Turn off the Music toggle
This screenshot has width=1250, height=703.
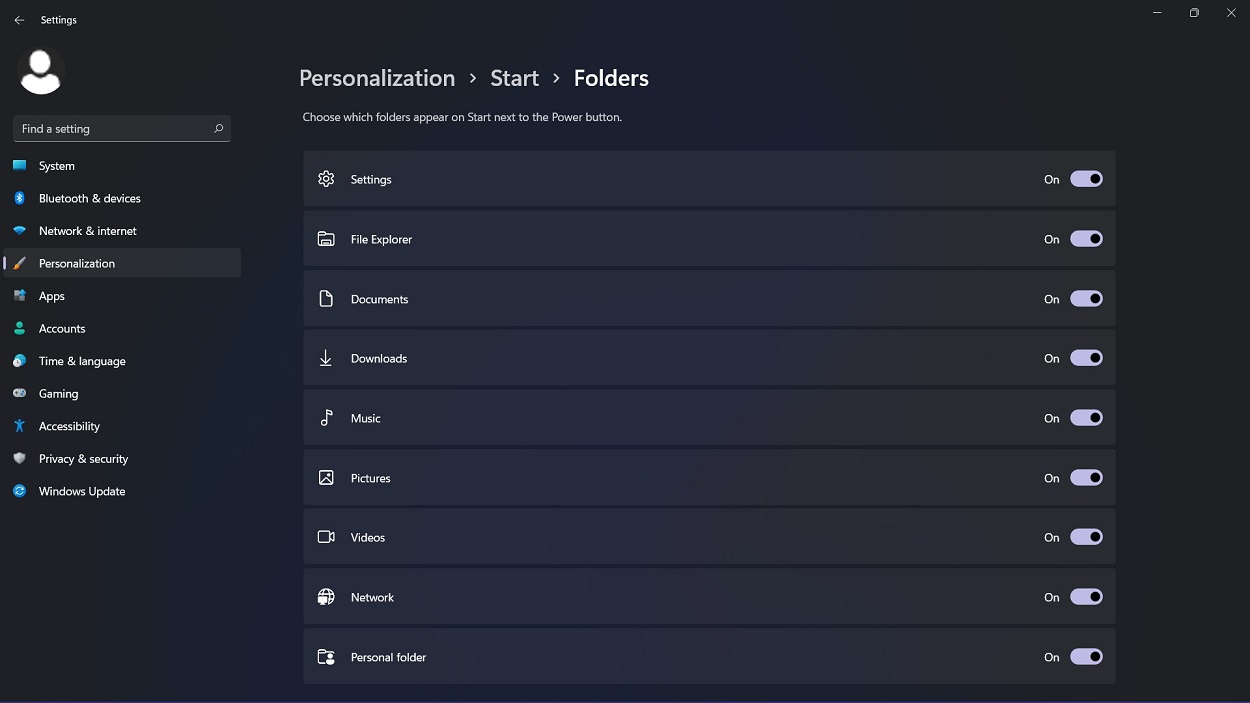[x=1087, y=418]
